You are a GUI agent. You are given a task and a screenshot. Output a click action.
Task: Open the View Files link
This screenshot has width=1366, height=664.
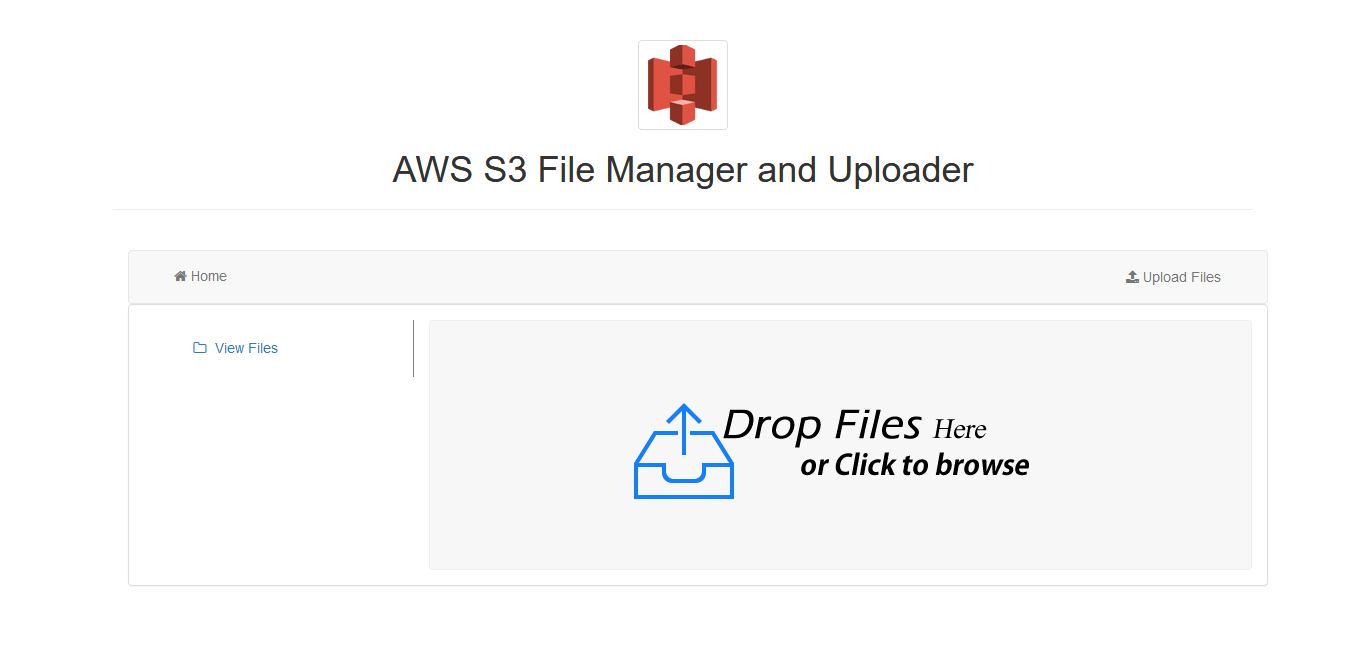[246, 348]
